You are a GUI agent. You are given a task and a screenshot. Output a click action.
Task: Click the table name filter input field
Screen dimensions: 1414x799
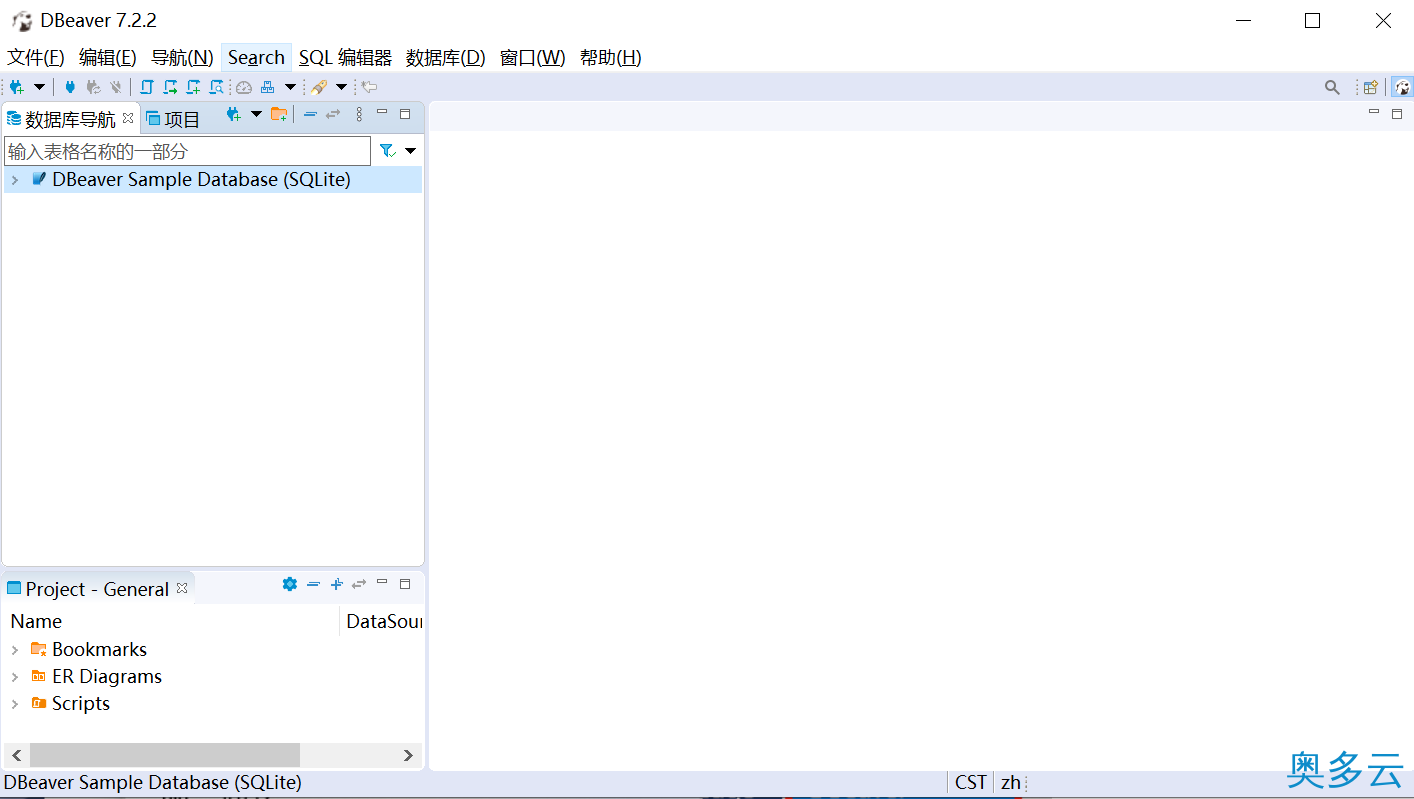click(x=187, y=151)
